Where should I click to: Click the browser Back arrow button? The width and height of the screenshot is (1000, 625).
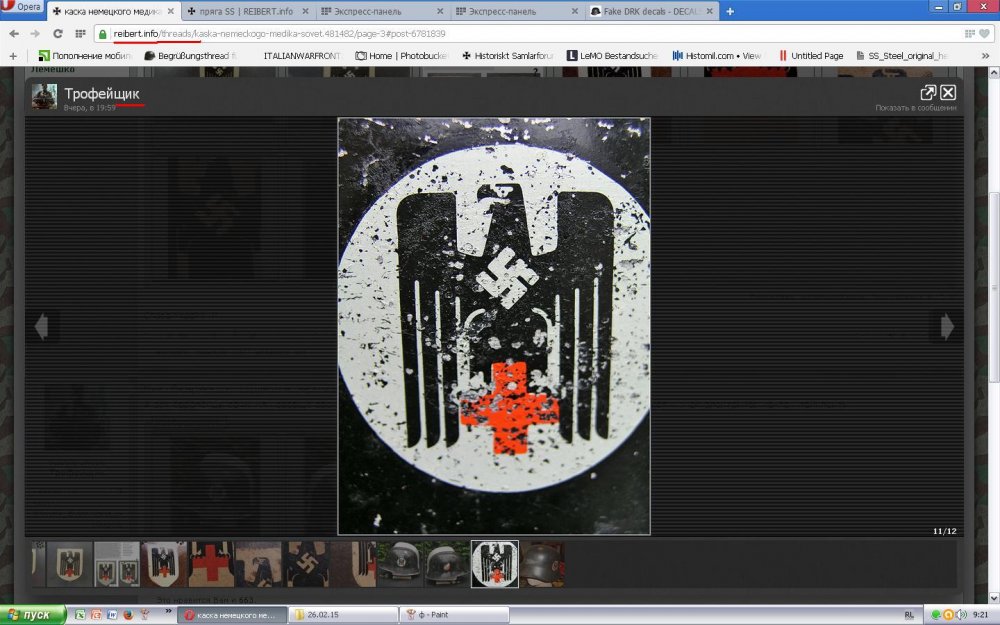13,33
